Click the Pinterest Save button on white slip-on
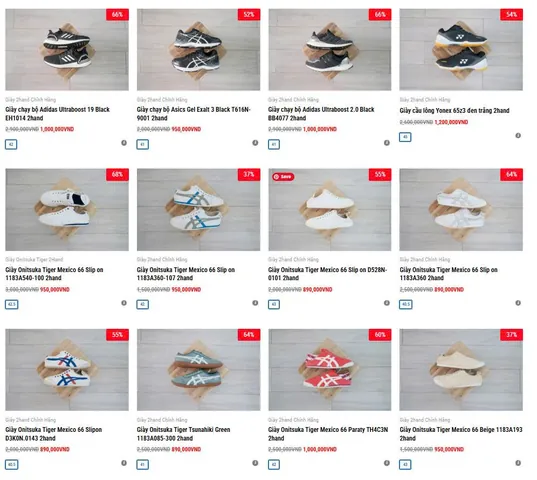The height and width of the screenshot is (480, 537). (283, 177)
